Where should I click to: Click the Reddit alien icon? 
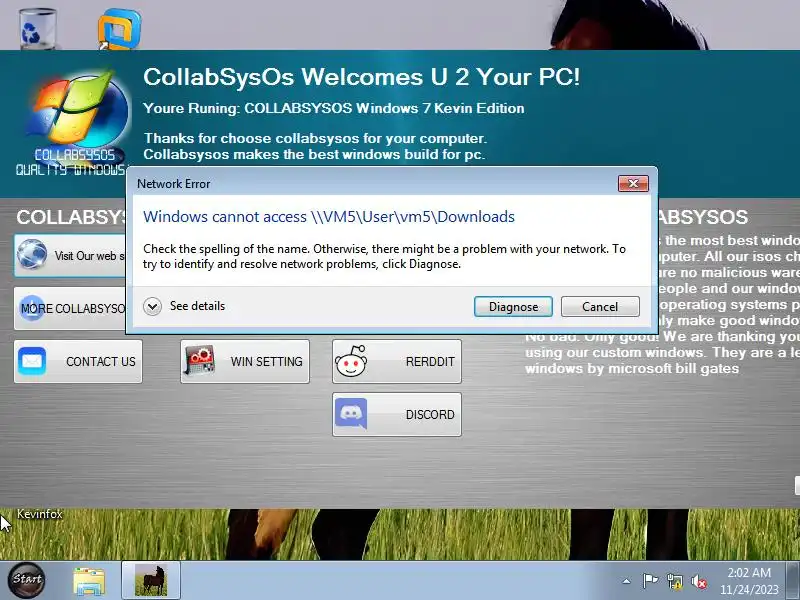[351, 361]
